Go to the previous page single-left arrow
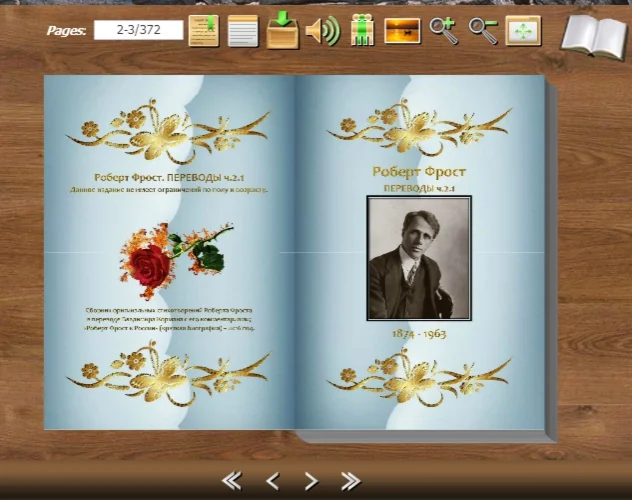Viewport: 632px width, 500px height. click(x=273, y=481)
